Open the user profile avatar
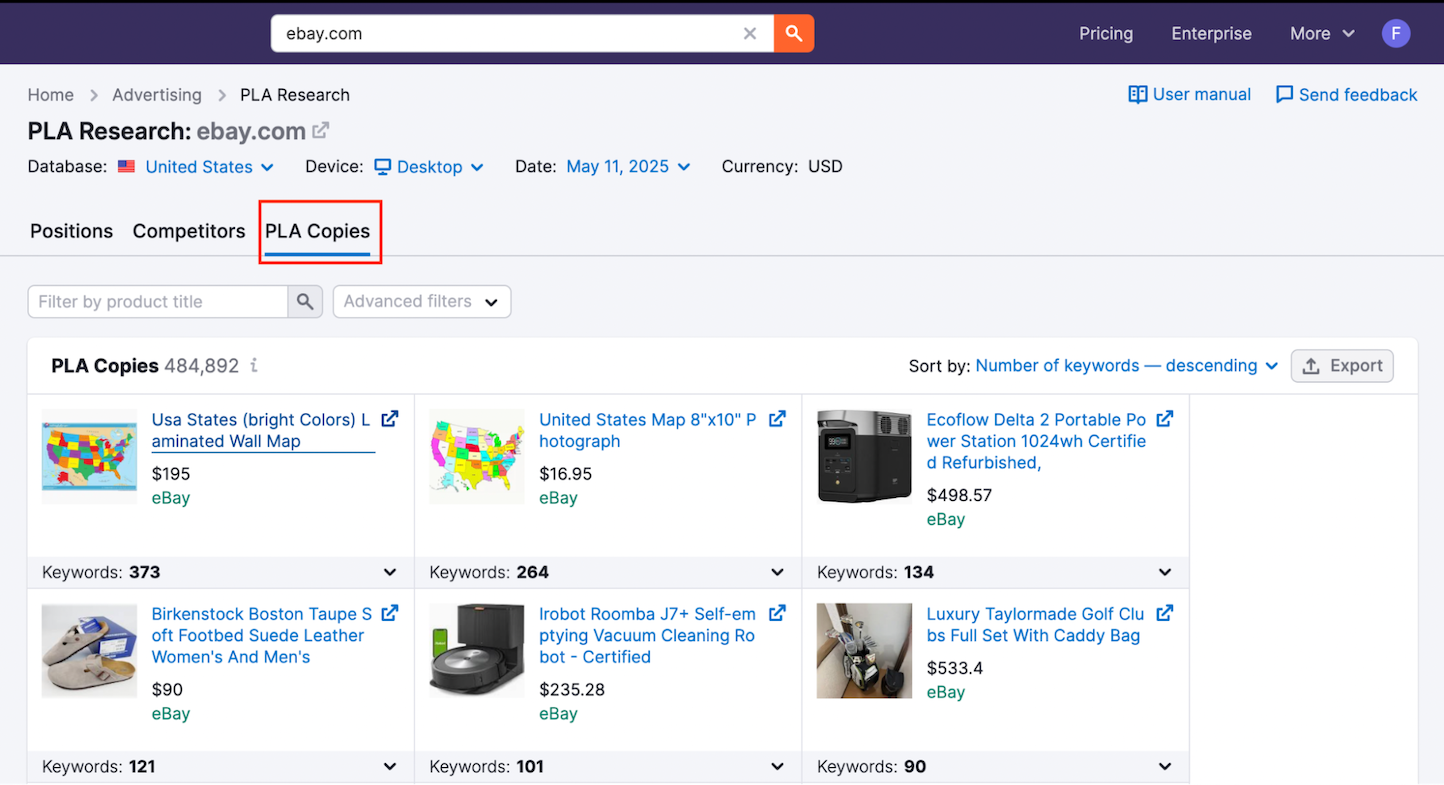The width and height of the screenshot is (1444, 785). coord(1396,33)
